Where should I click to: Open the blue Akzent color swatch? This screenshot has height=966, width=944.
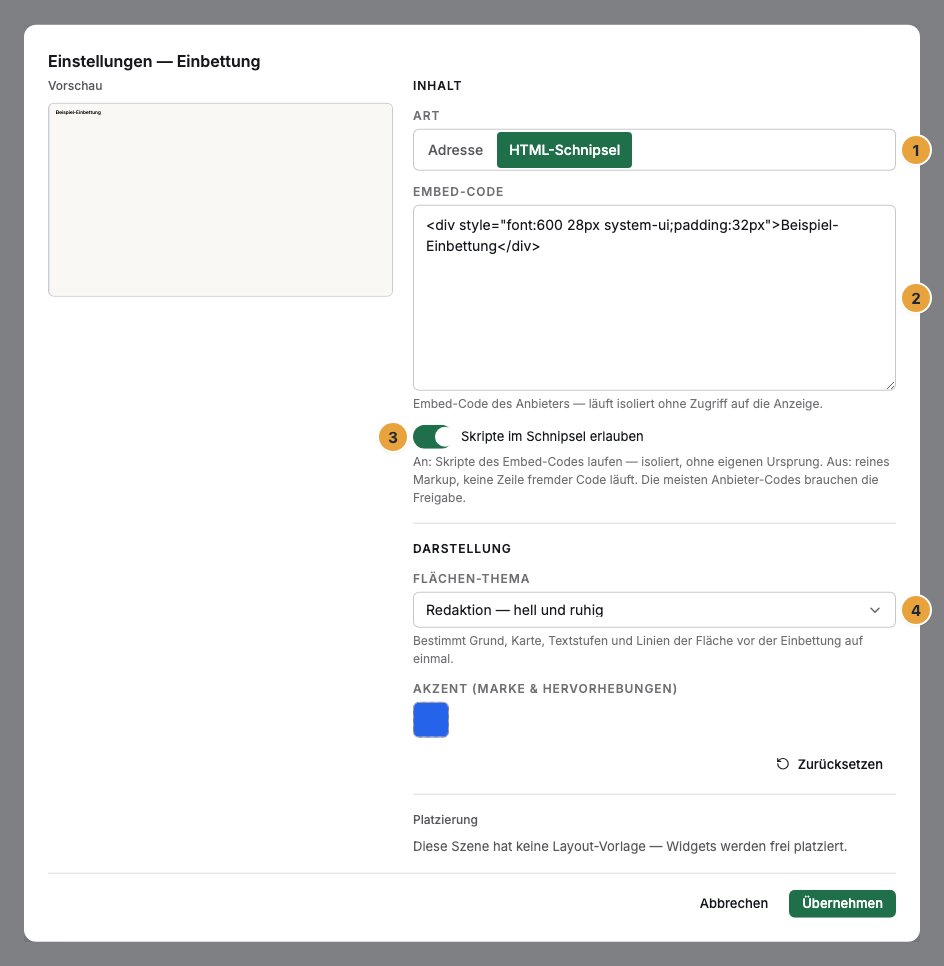coord(431,720)
